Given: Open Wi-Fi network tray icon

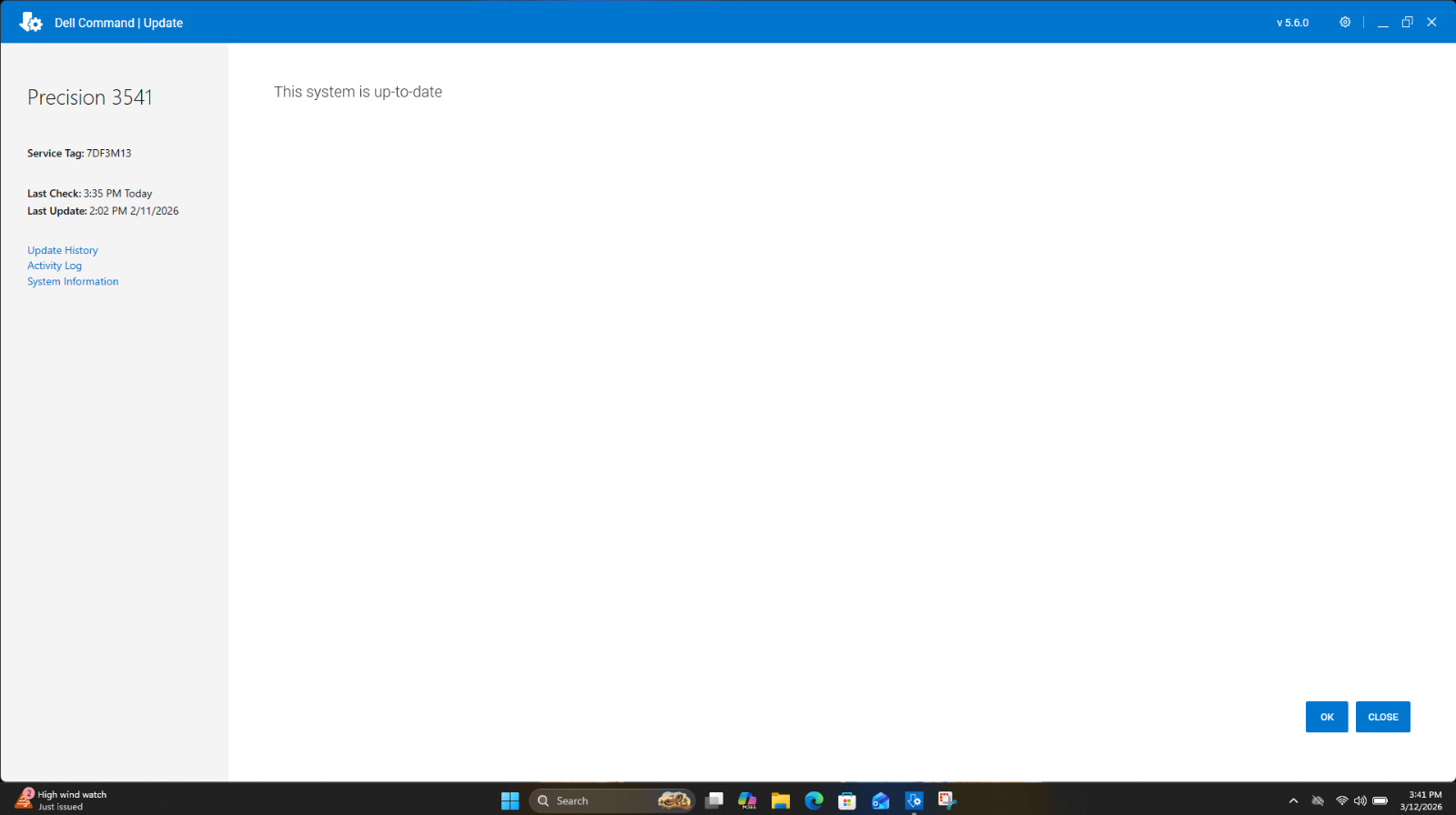Looking at the screenshot, I should click(1341, 800).
